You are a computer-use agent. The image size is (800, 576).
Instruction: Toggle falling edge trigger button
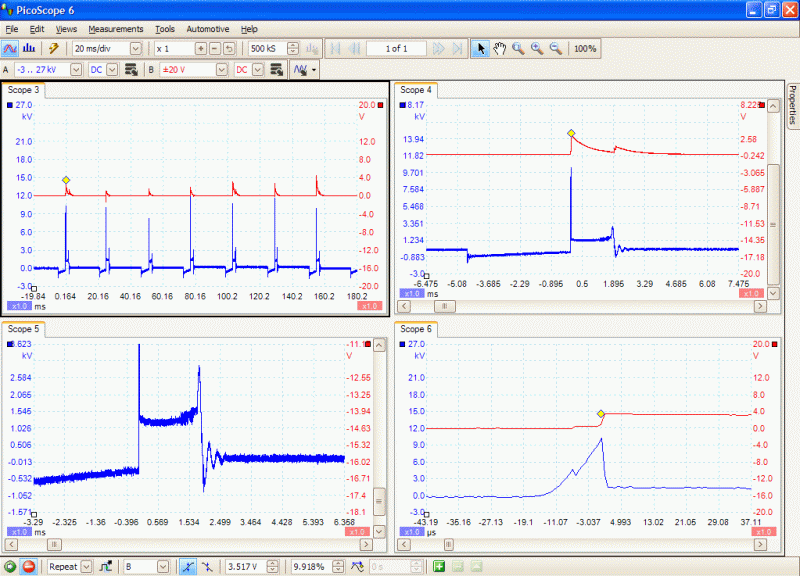(207, 566)
